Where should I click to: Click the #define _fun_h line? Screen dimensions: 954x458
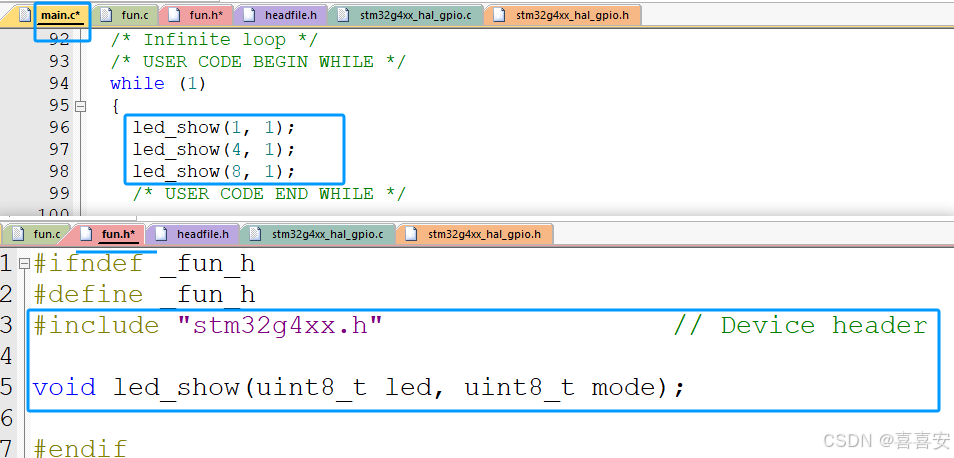tap(145, 295)
